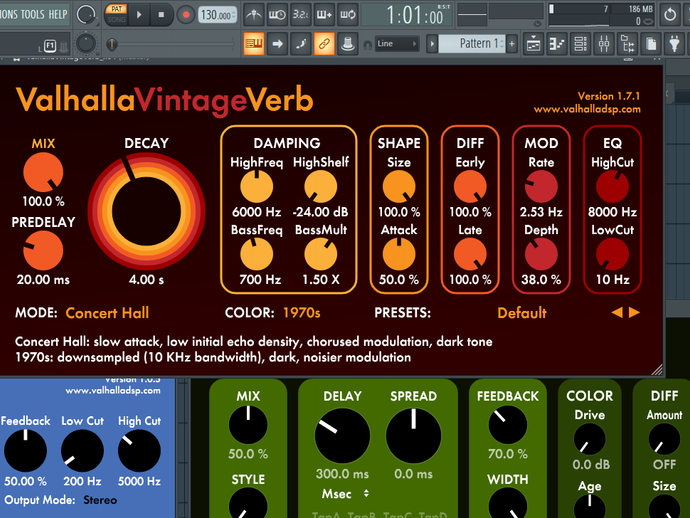This screenshot has height=518, width=690.
Task: Stop playback with the Stop button
Action: (x=161, y=15)
